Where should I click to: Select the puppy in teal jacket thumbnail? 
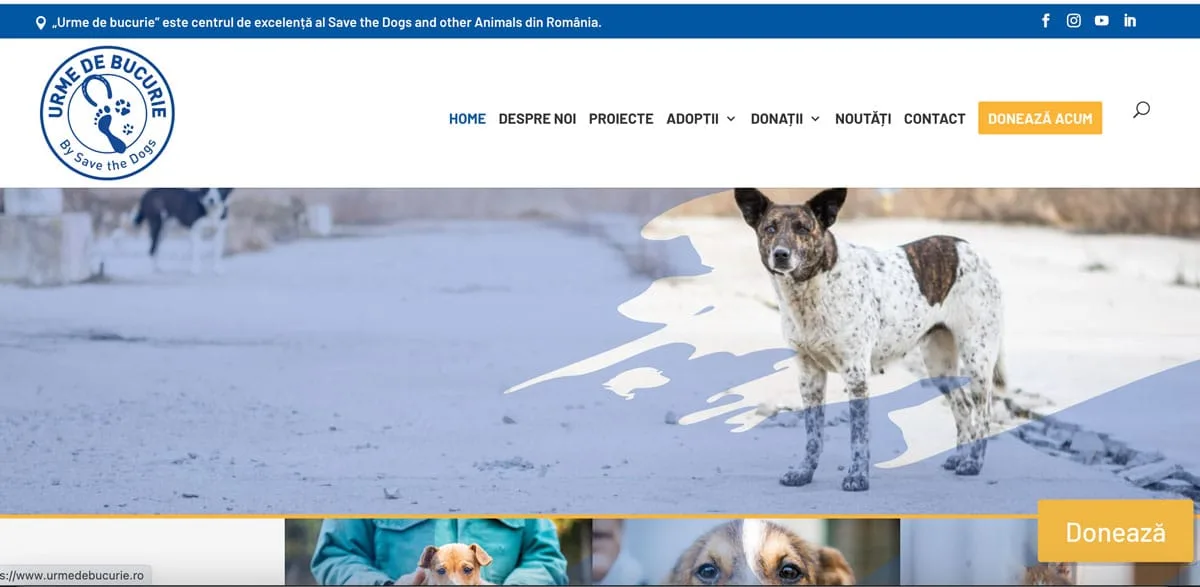pyautogui.click(x=438, y=551)
